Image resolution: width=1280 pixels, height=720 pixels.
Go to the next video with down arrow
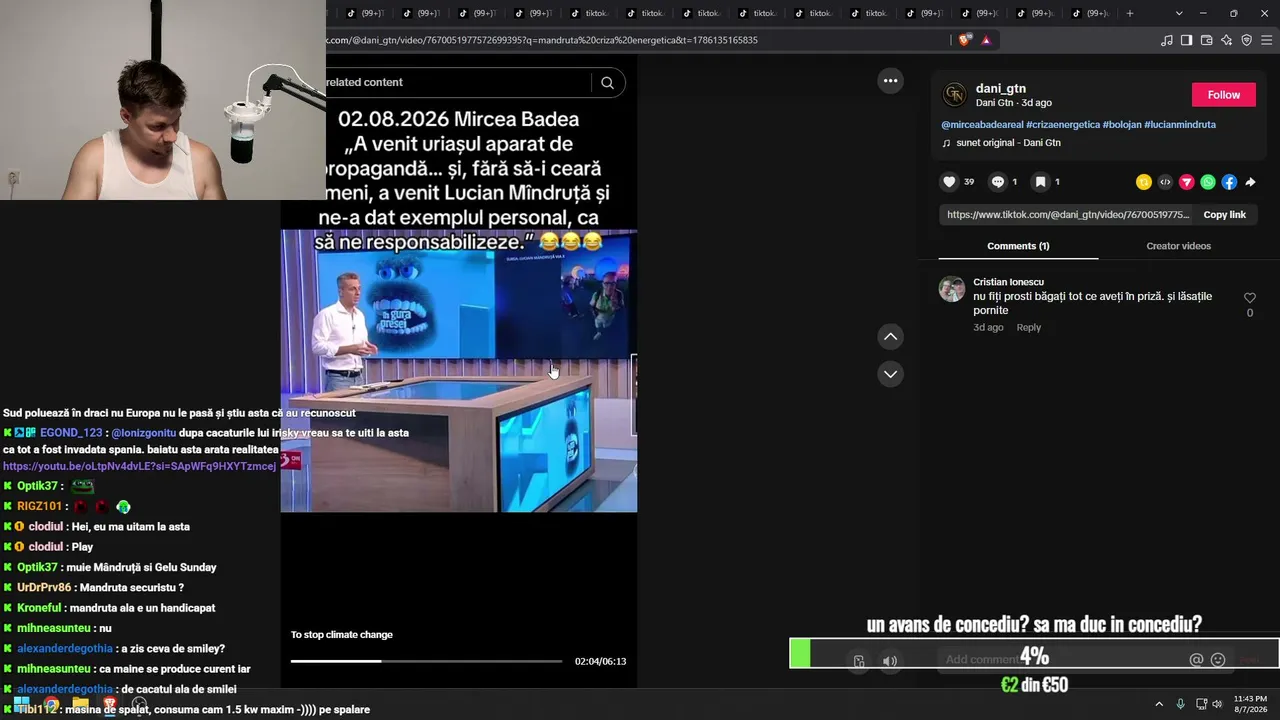tap(890, 374)
